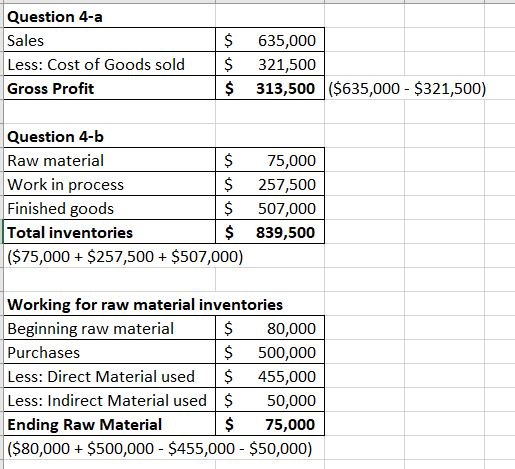The image size is (515, 469).
Task: Click the ($635,000 - $321,500) formula note
Action: click(x=407, y=88)
